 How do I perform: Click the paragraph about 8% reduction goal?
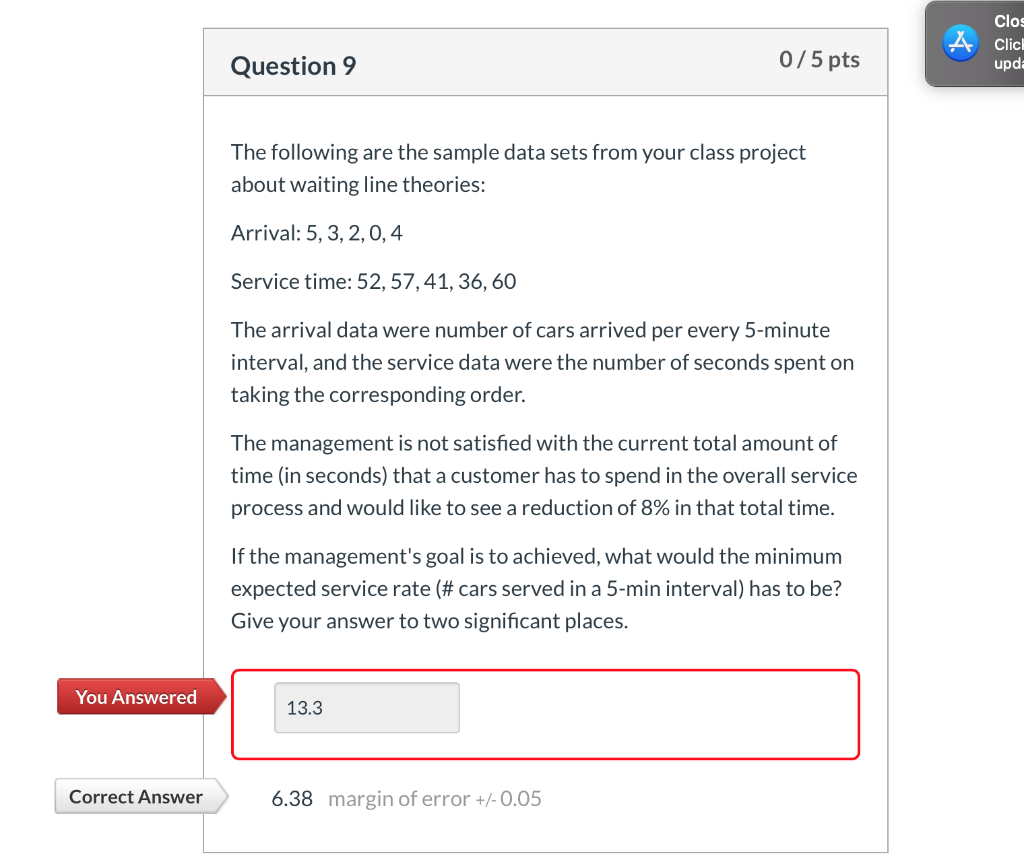pyautogui.click(x=543, y=475)
